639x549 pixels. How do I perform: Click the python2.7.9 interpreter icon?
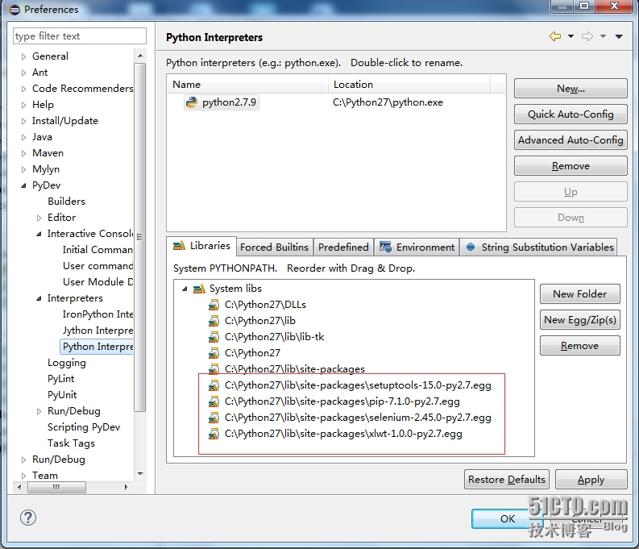(x=191, y=102)
